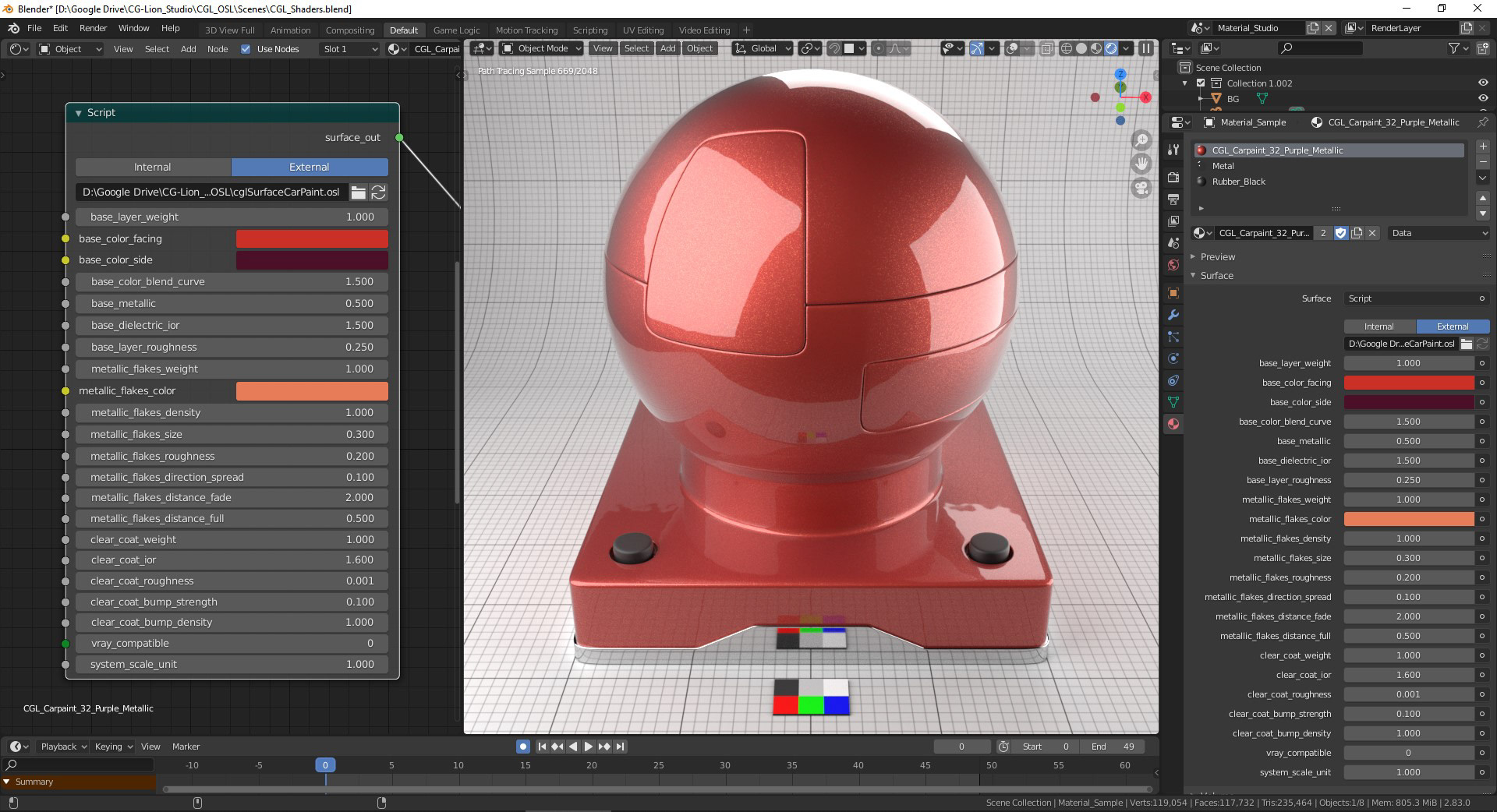Open the Slot 1 dropdown

click(349, 49)
